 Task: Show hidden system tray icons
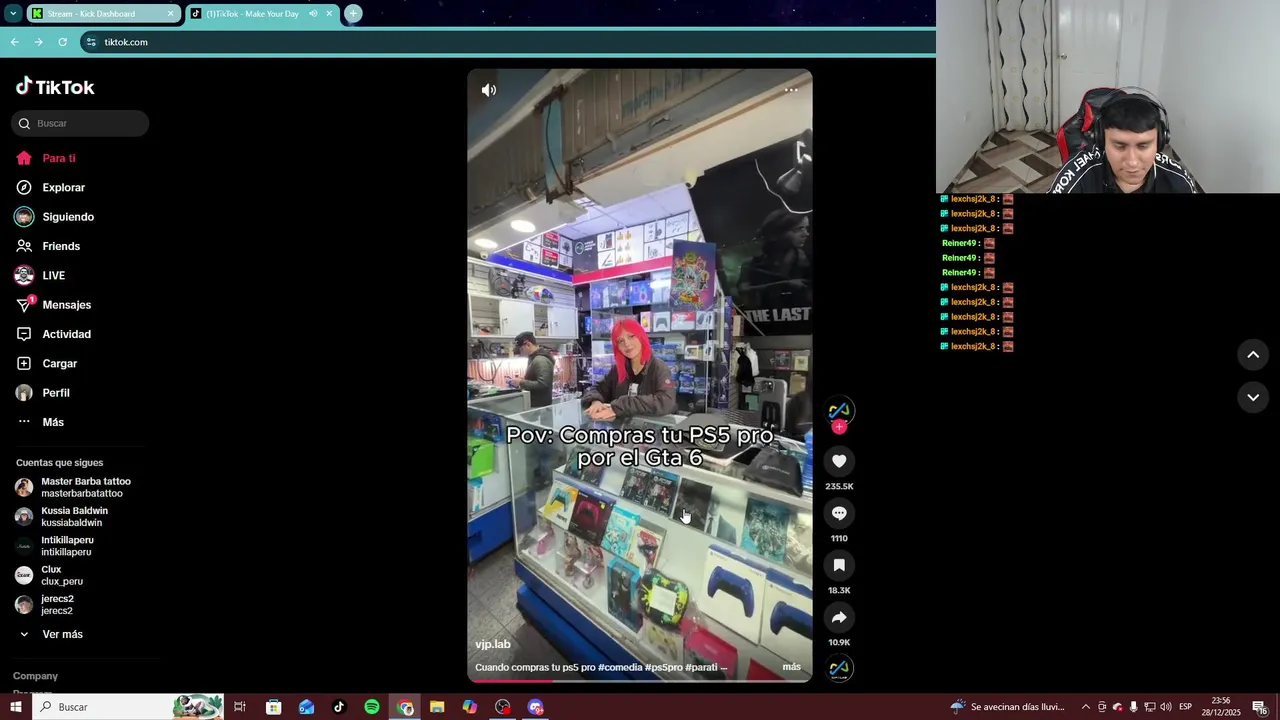[1086, 707]
